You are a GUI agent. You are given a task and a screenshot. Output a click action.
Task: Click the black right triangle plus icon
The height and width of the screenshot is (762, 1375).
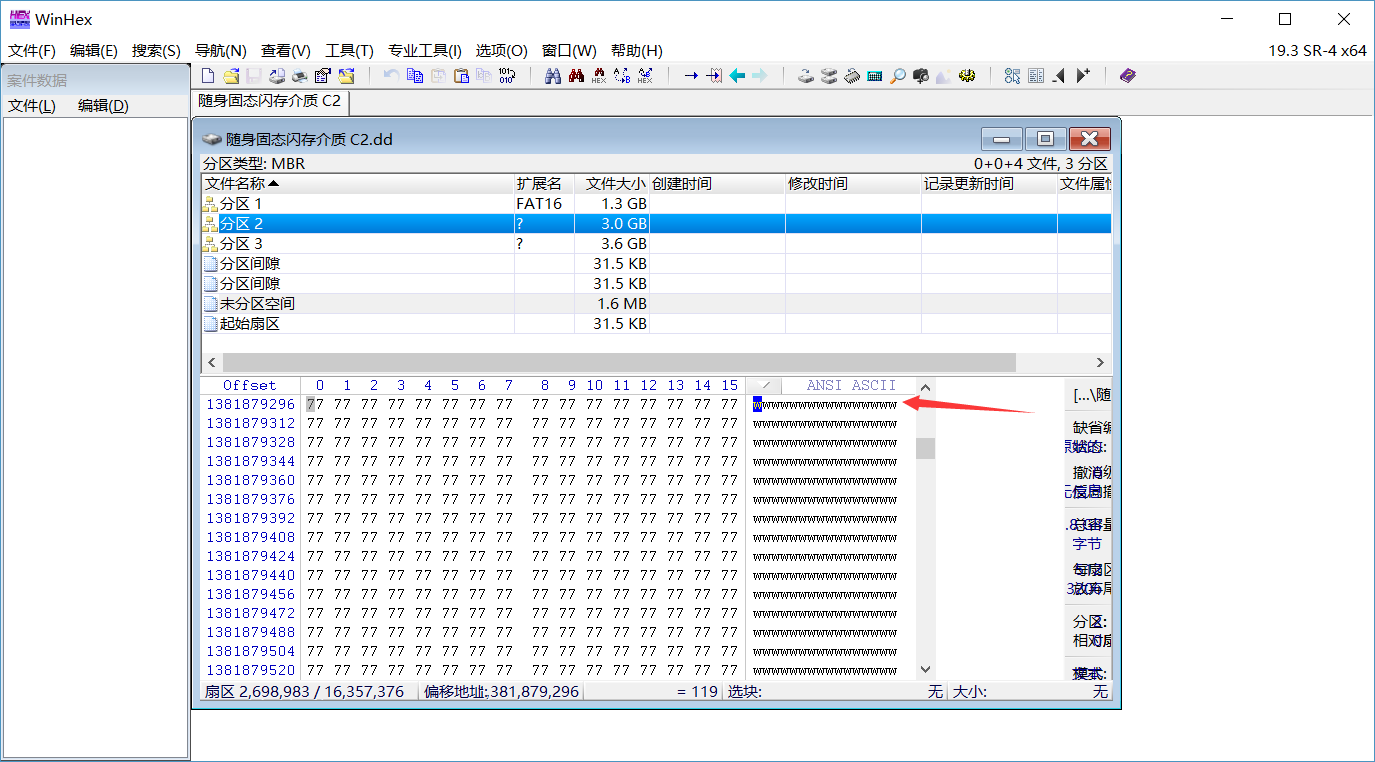1082,75
